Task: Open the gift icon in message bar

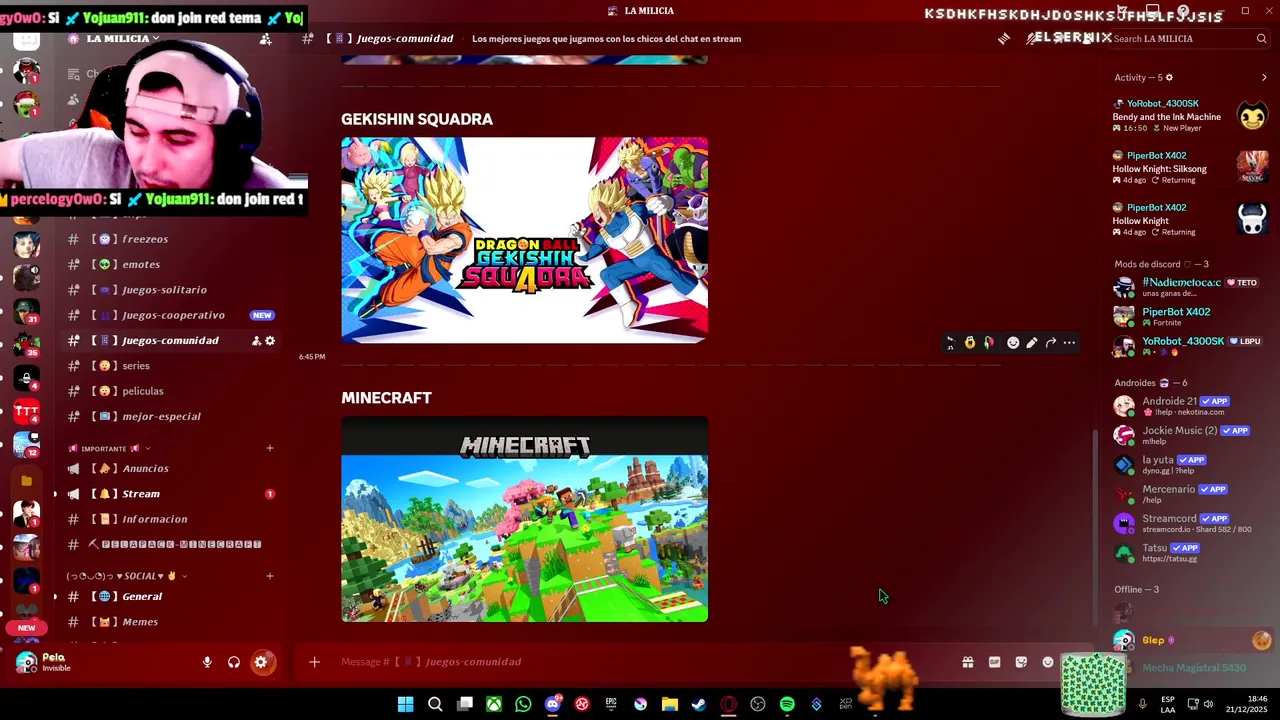Action: 968,662
